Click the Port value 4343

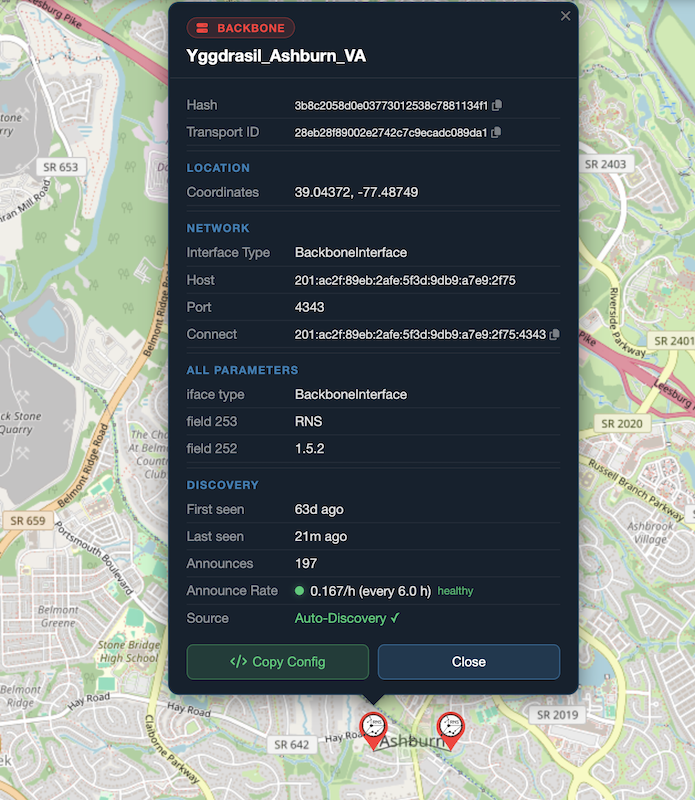coord(309,307)
